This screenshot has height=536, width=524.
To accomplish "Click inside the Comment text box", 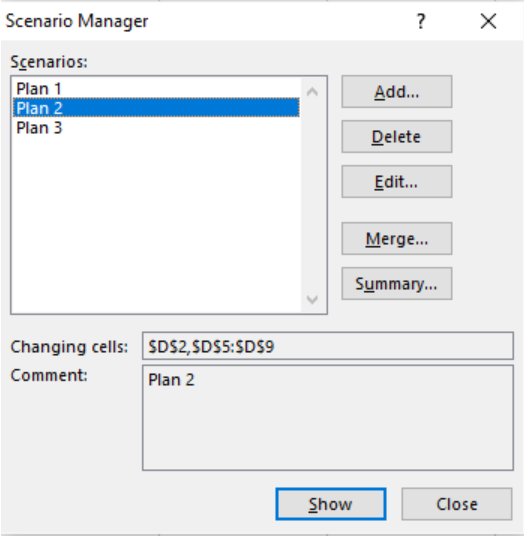I will [x=328, y=418].
